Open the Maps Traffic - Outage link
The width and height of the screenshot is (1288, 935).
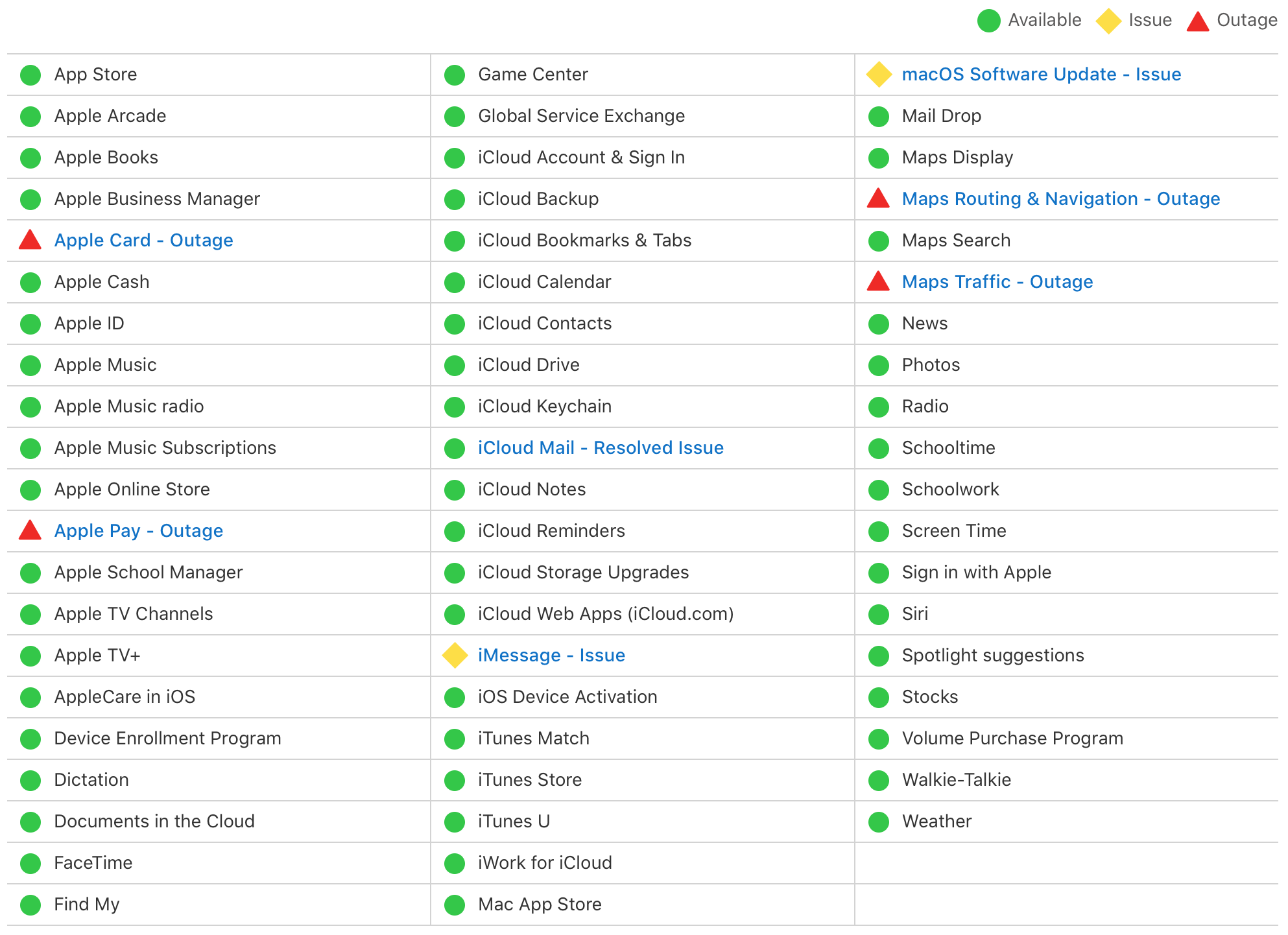click(997, 282)
